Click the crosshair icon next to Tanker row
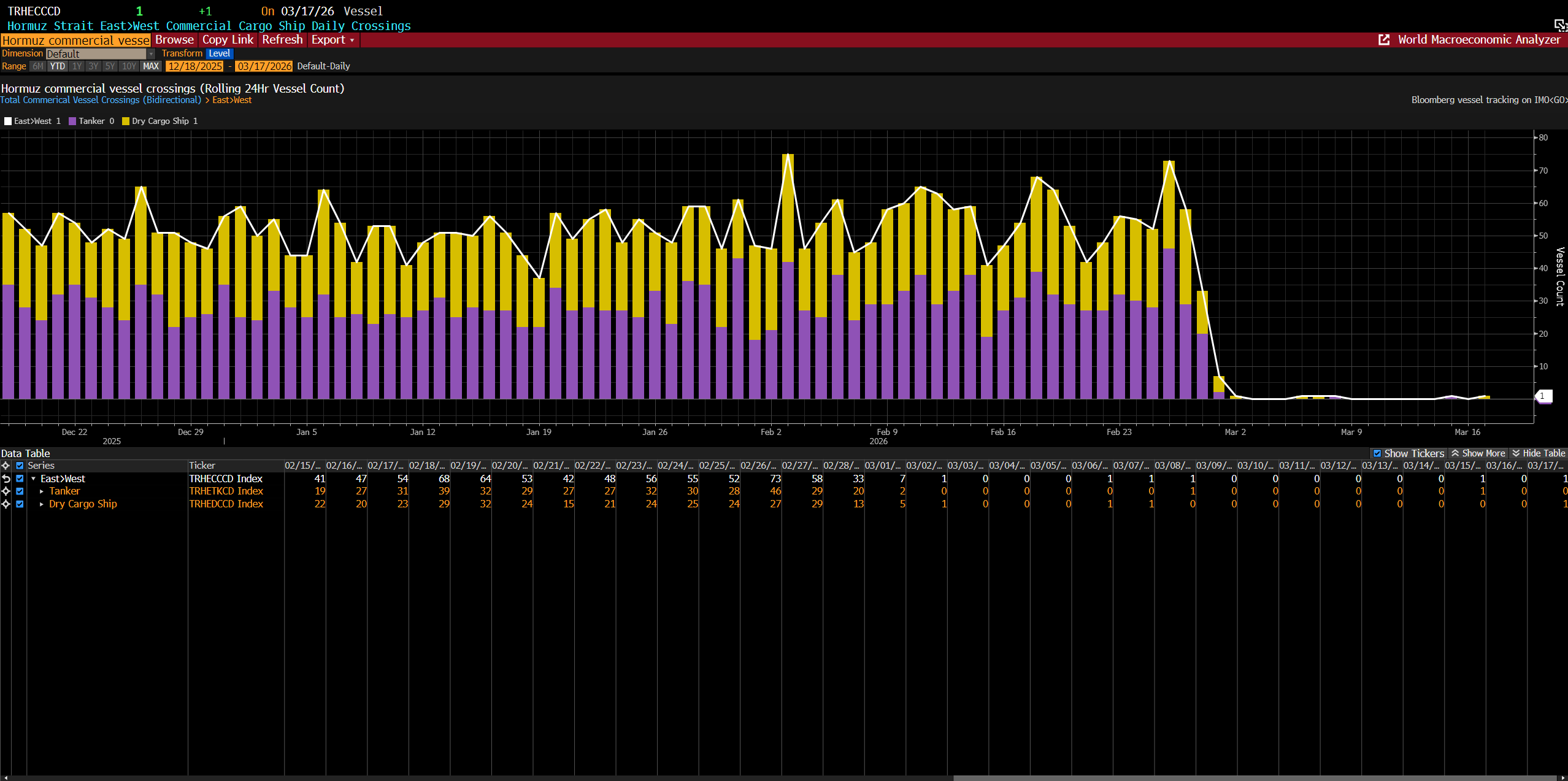This screenshot has width=1568, height=781. pos(6,491)
